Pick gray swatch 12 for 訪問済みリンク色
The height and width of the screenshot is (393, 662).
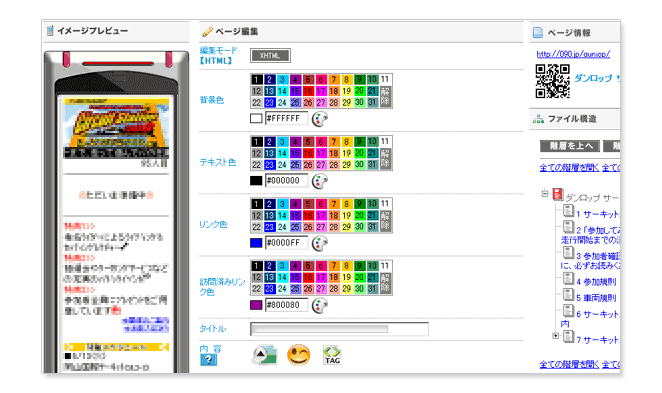[257, 277]
